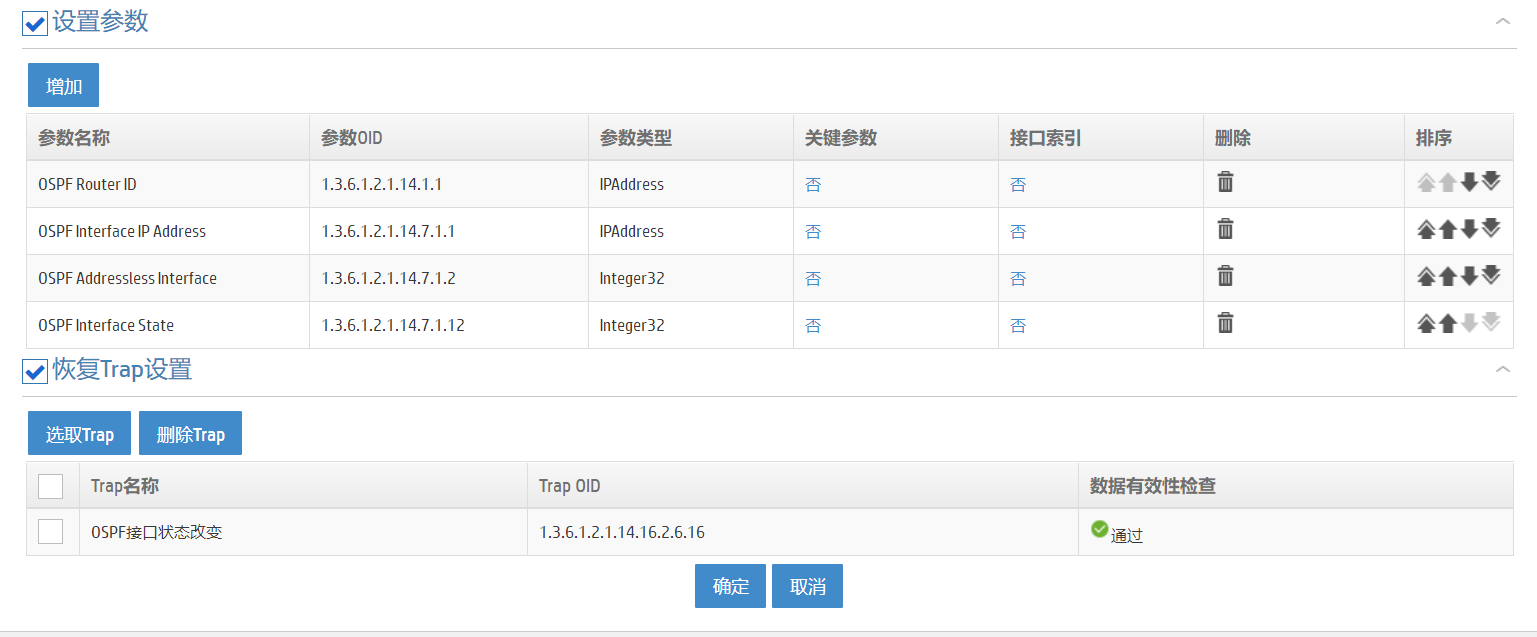Click the Trap OID column header
Viewport: 1537px width, 637px height.
click(803, 486)
